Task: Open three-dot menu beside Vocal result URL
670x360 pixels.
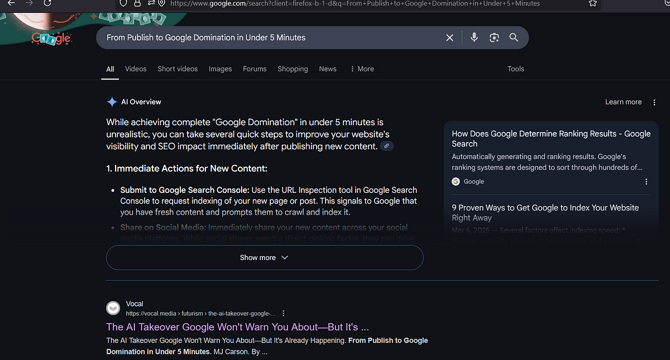Action: (x=283, y=313)
